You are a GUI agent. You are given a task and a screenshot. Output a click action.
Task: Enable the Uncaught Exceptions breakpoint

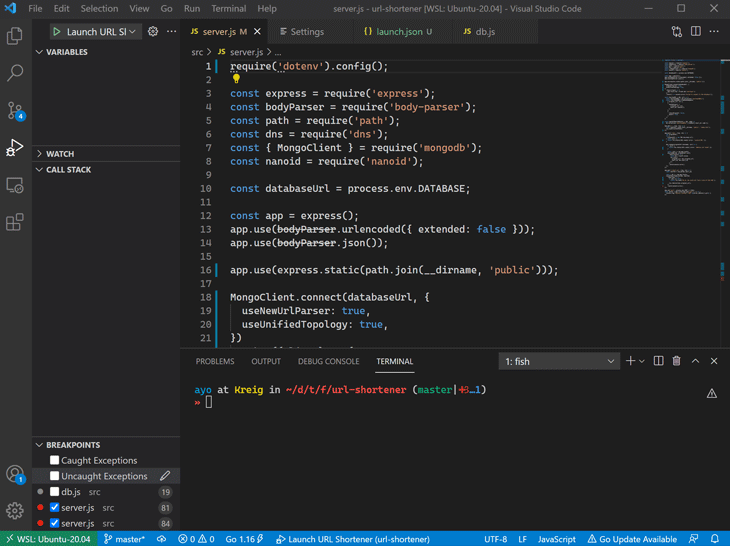point(54,476)
